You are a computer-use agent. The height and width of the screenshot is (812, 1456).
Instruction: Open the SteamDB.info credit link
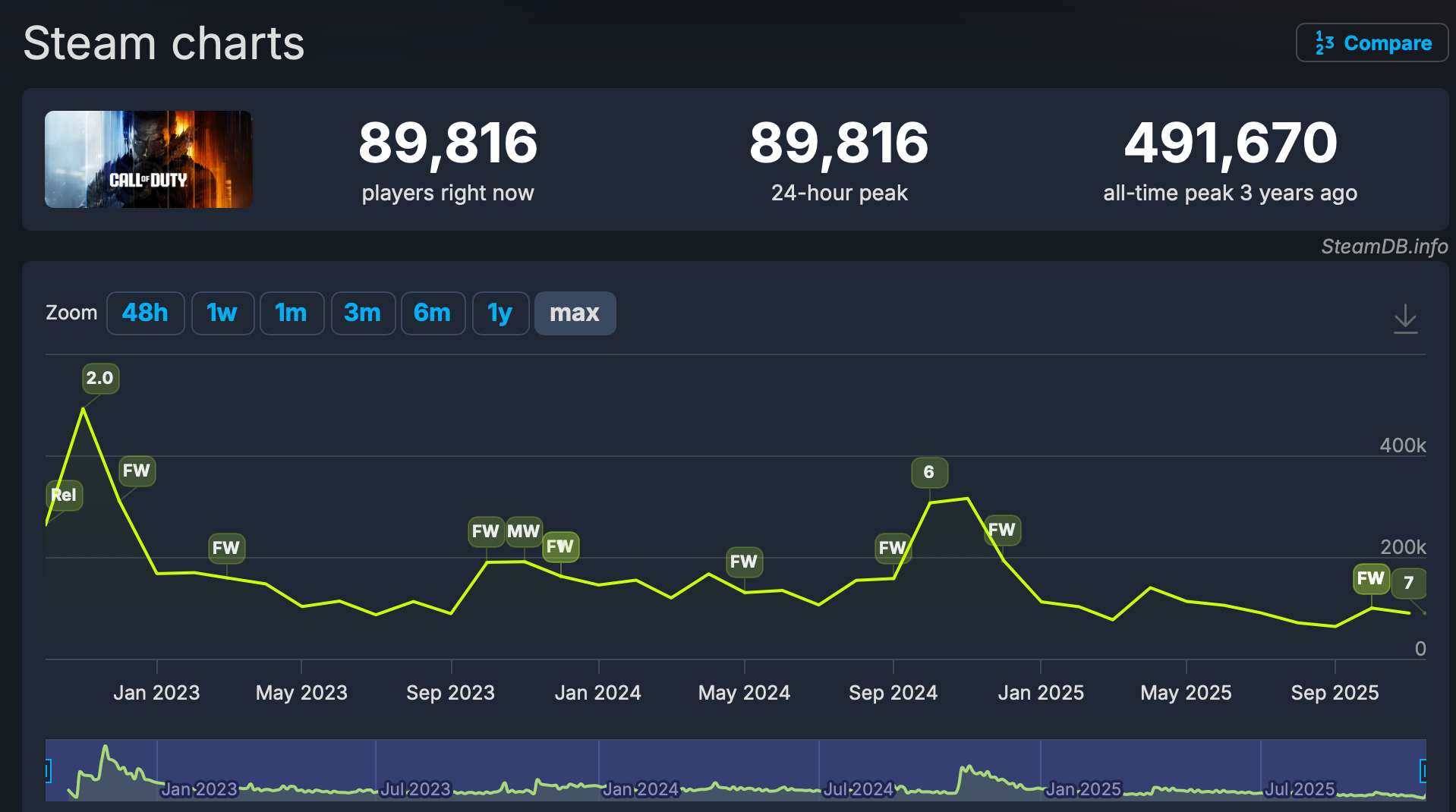coord(1384,247)
